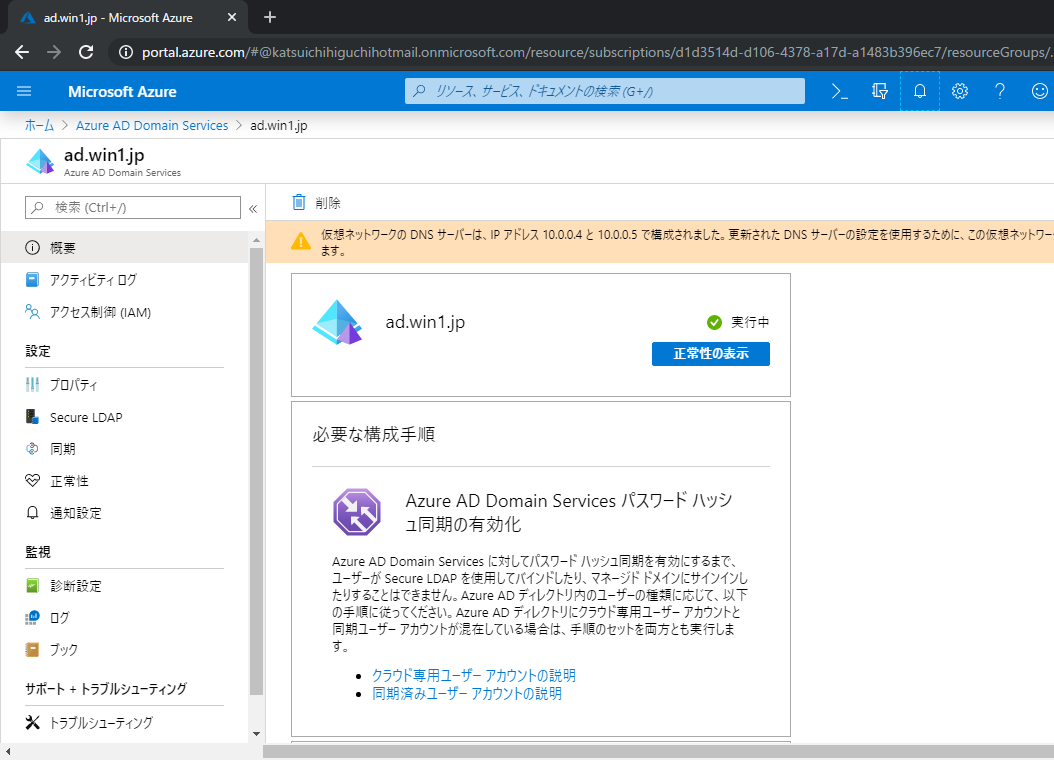Open 同期済みユーザー アカウントの説明 link
Viewport: 1054px width, 760px height.
click(x=467, y=693)
